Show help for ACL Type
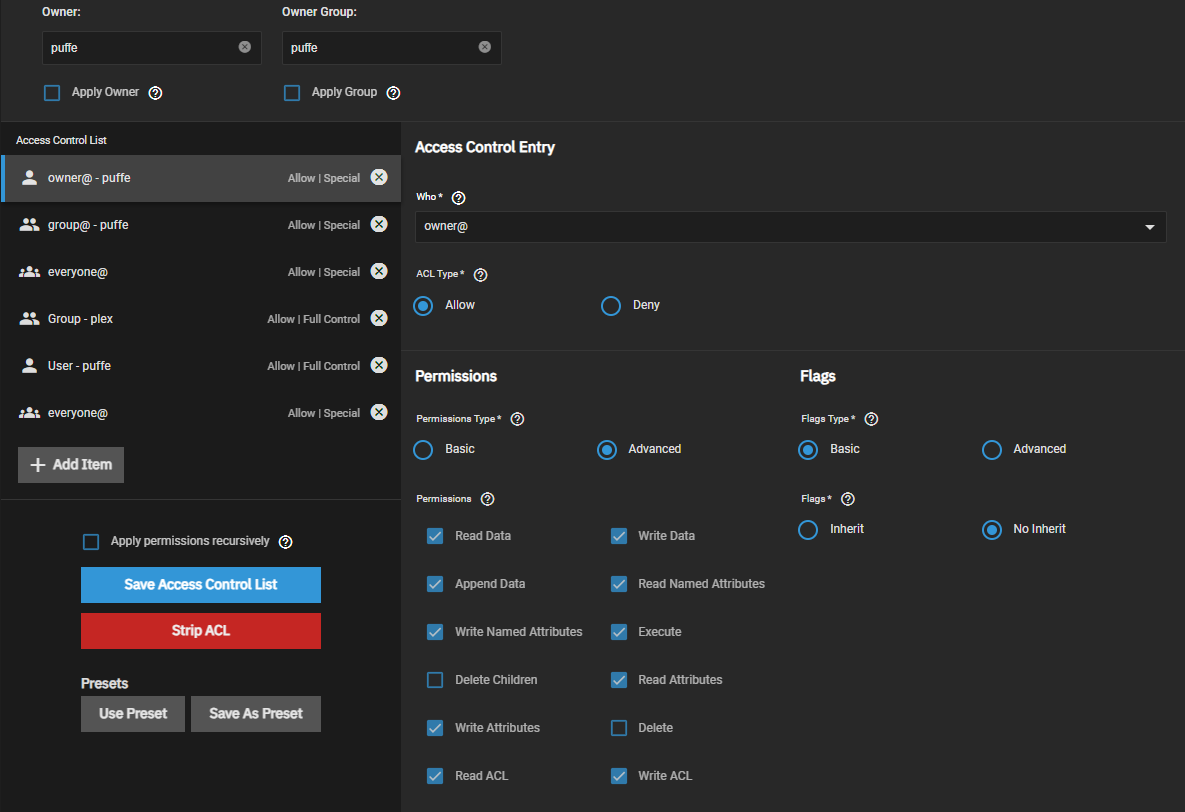 481,275
